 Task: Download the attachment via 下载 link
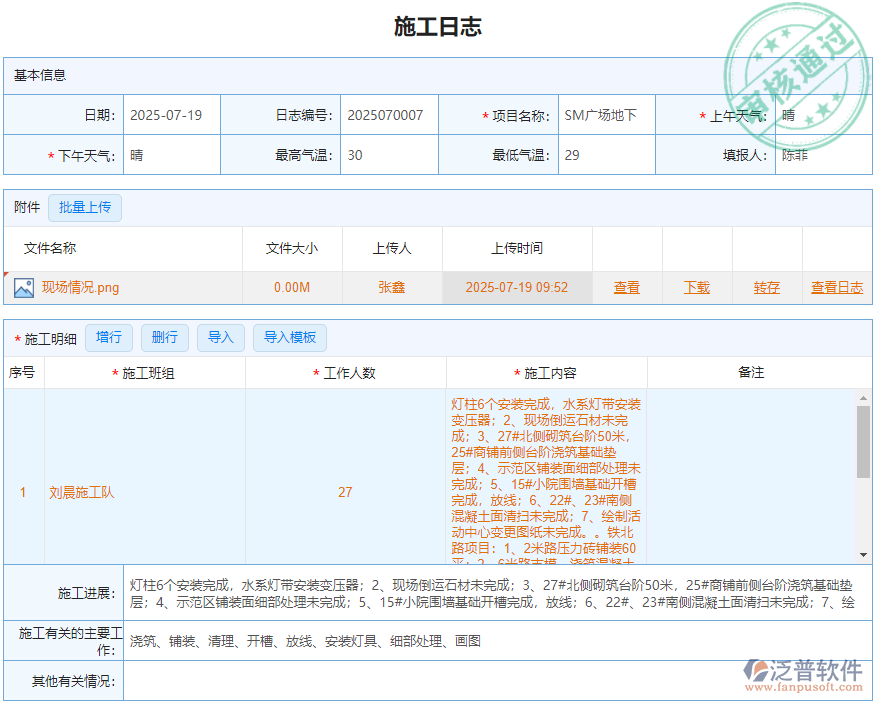click(x=696, y=287)
